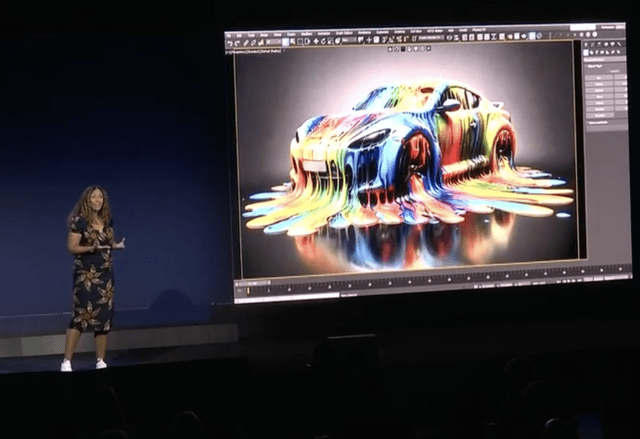The width and height of the screenshot is (640, 439).
Task: Open the Group menu
Action: tap(264, 34)
